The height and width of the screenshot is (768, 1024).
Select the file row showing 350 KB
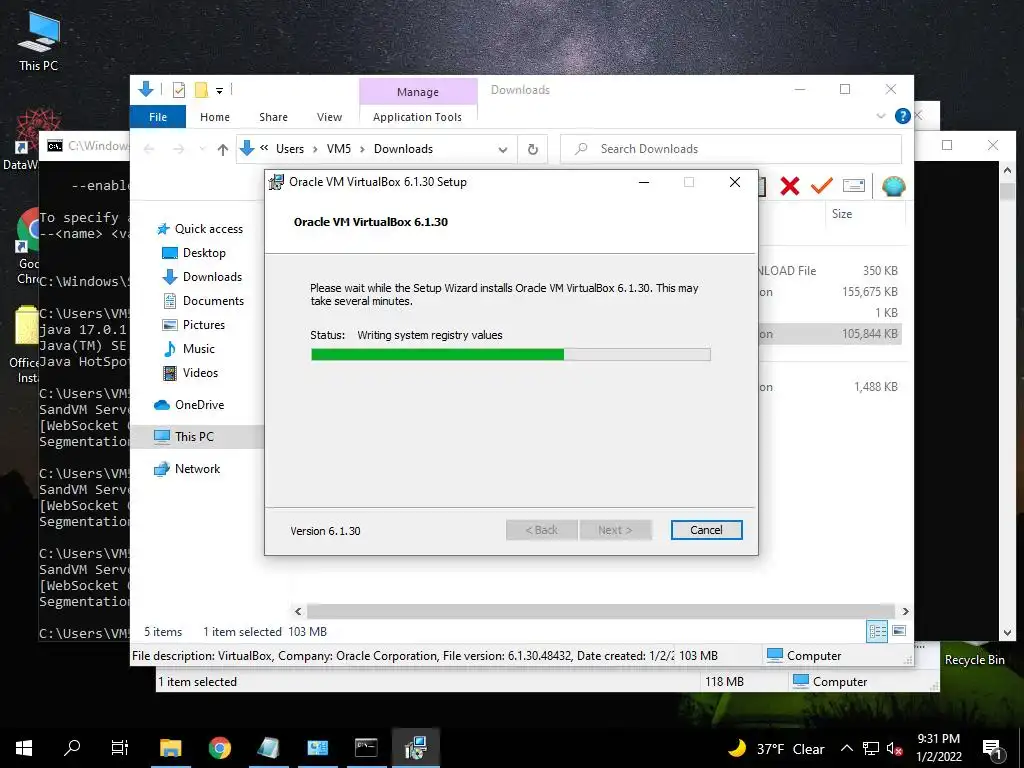coord(829,270)
